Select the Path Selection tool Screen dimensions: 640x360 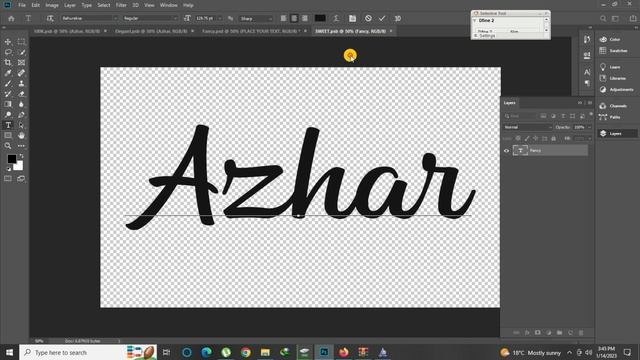click(x=21, y=125)
